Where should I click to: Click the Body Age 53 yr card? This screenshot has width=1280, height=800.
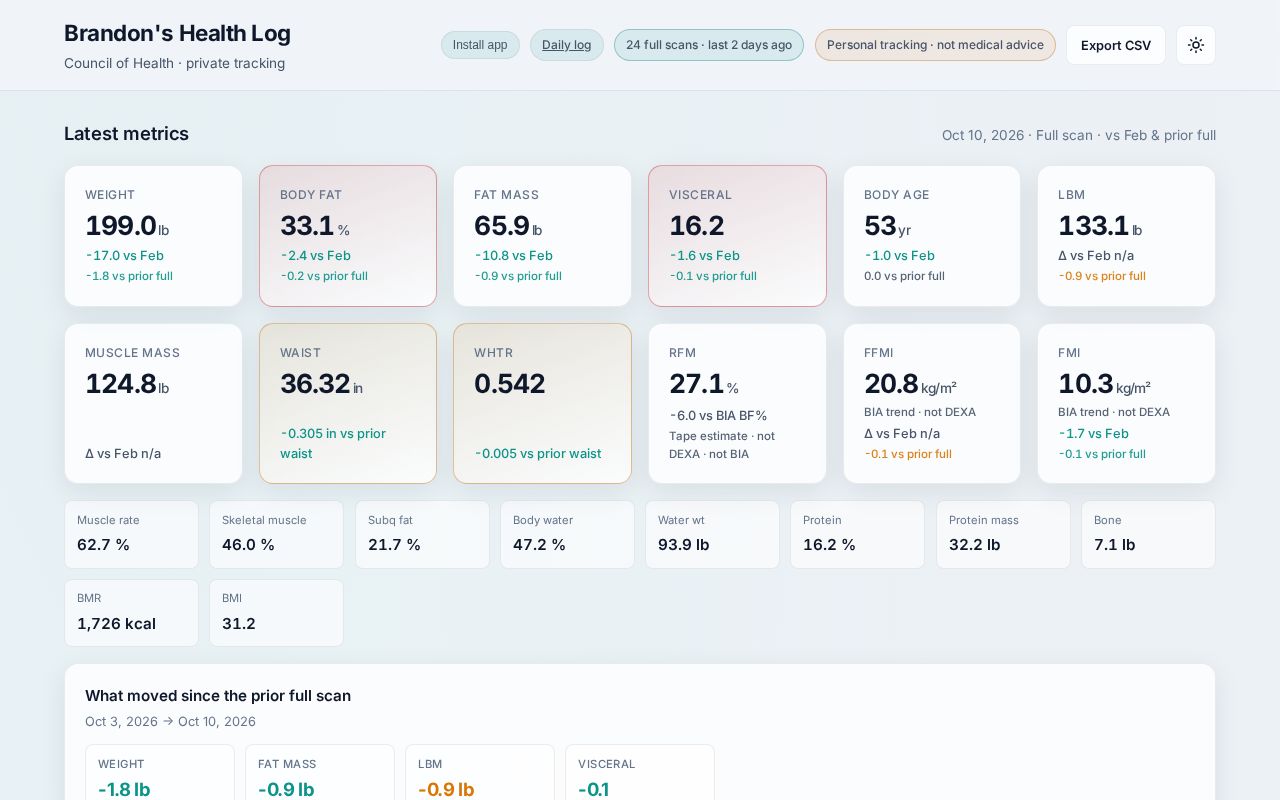932,236
